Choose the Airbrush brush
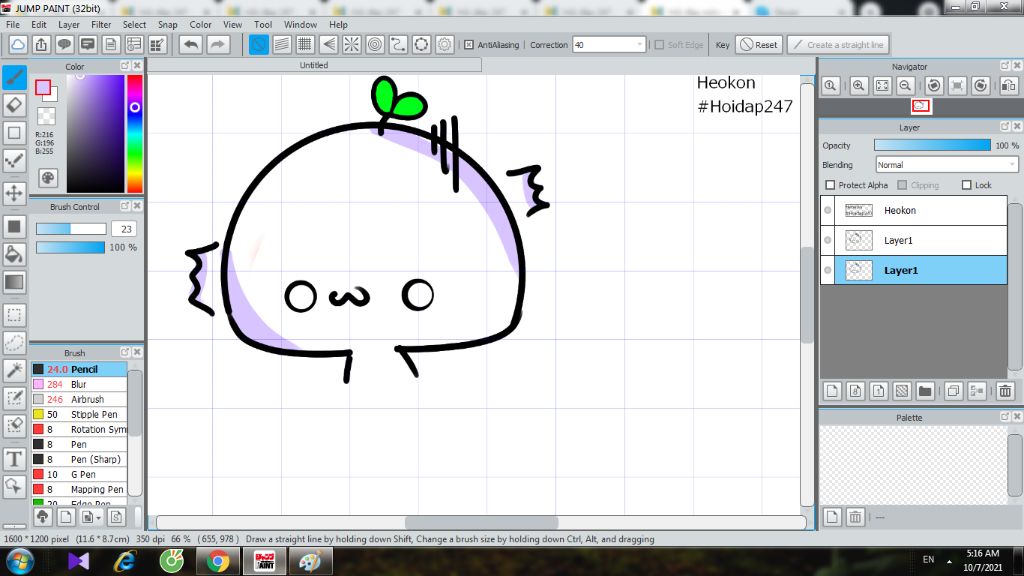This screenshot has height=576, width=1024. pyautogui.click(x=79, y=399)
